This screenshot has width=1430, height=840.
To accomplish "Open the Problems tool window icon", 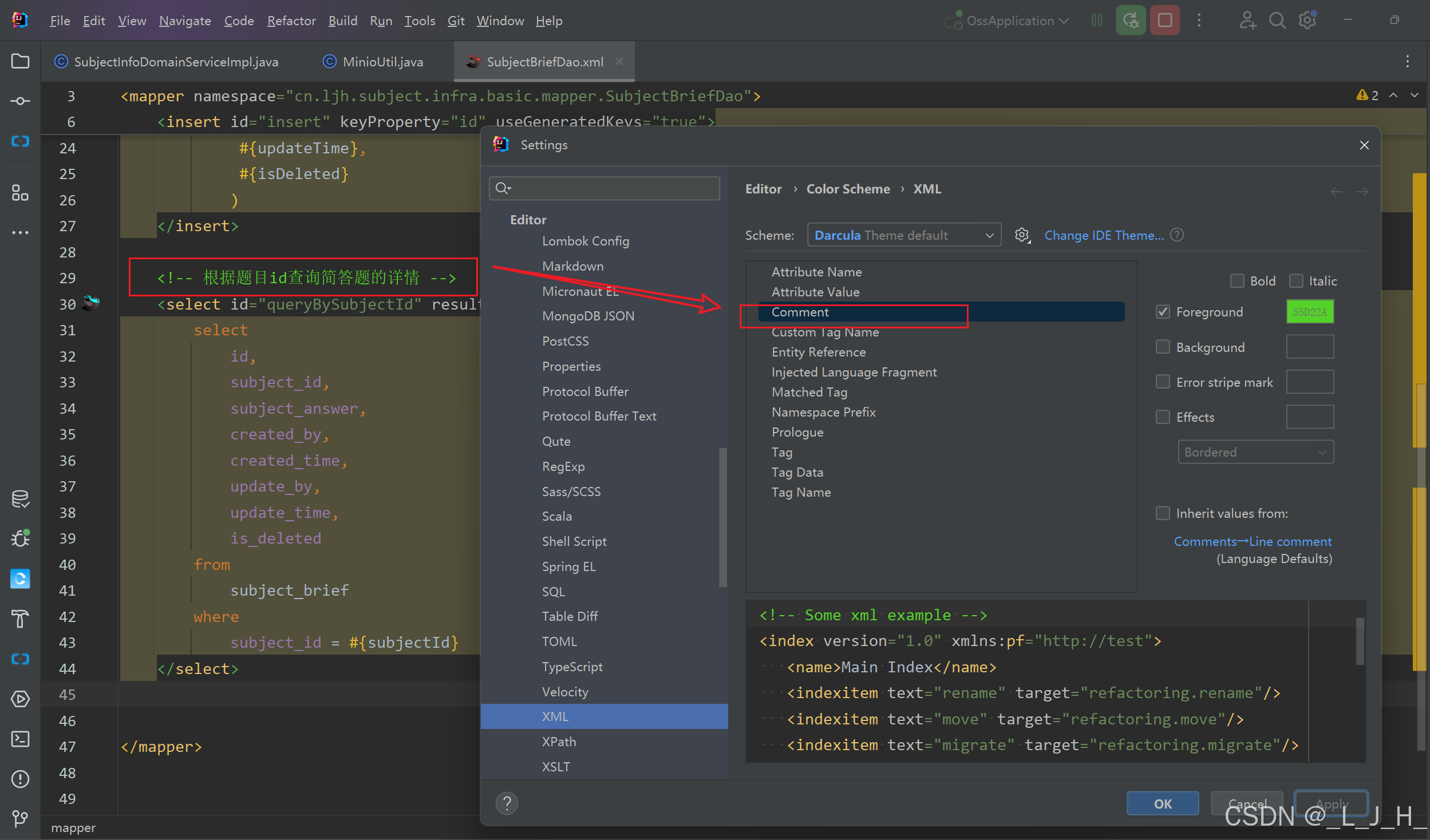I will (x=20, y=779).
